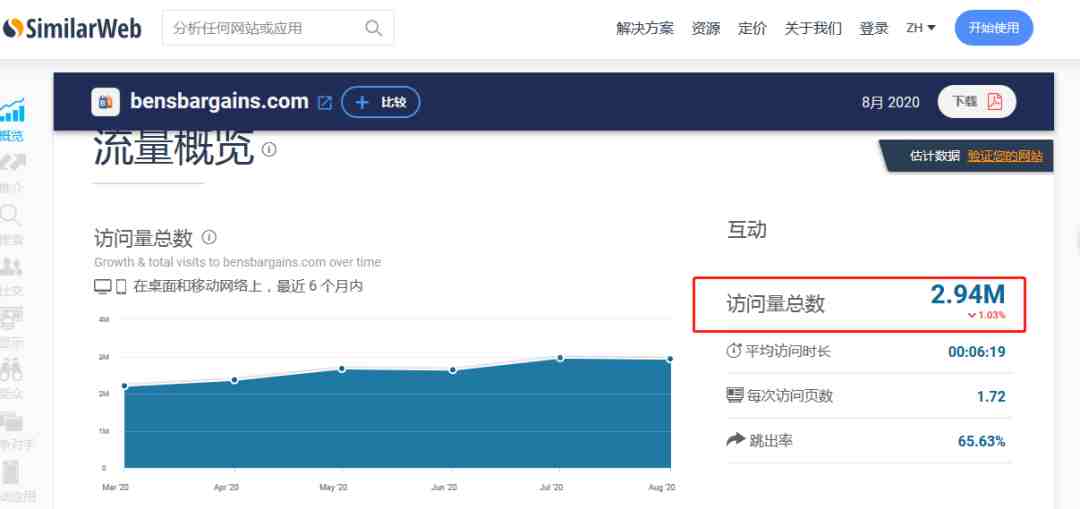Viewport: 1080px width, 509px height.
Task: Click the Apr '20 data point on chart
Action: pos(234,380)
